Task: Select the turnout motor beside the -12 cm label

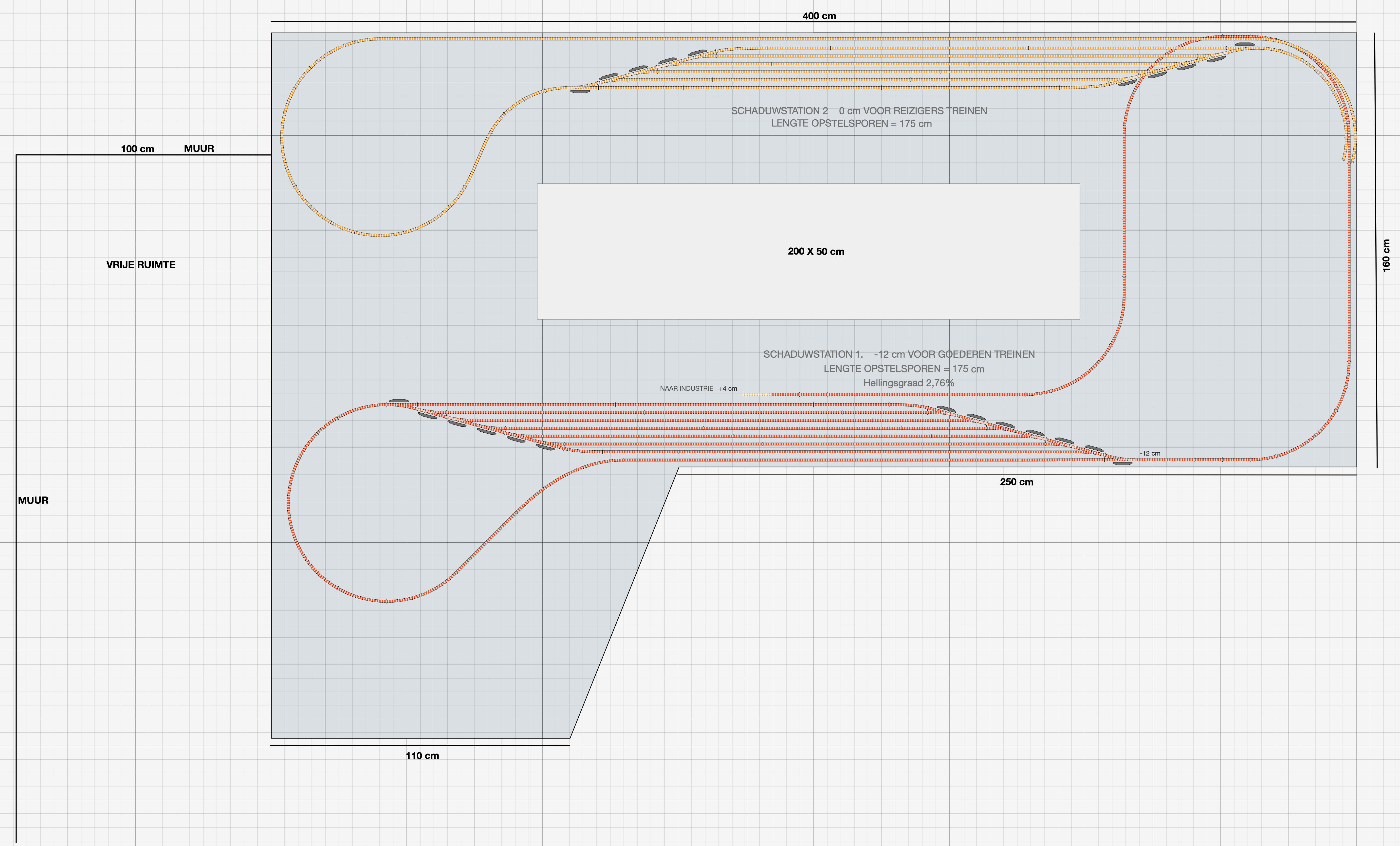Action: [x=1122, y=464]
